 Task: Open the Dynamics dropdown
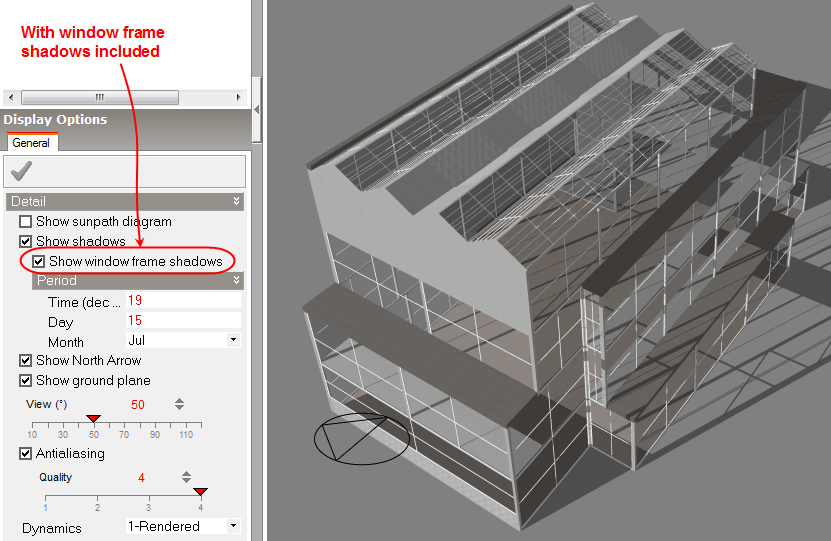(233, 525)
